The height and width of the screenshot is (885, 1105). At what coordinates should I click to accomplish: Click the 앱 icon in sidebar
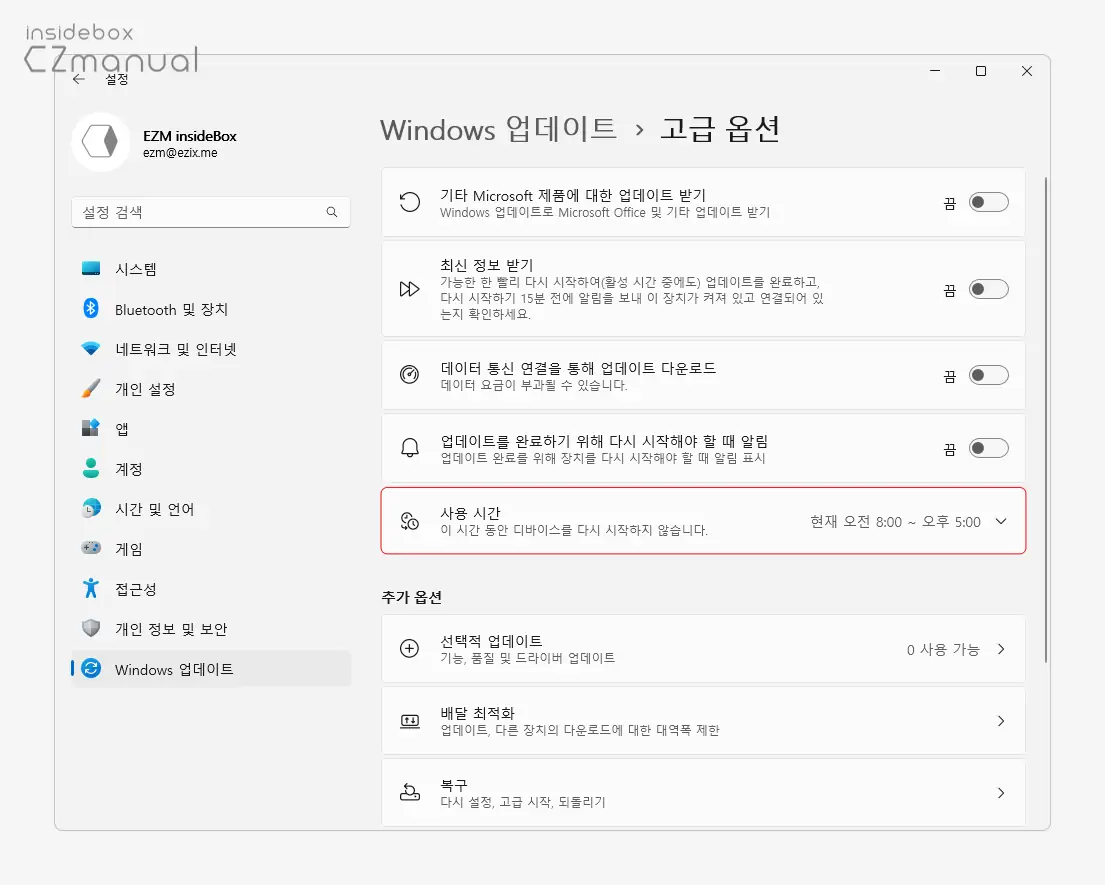[x=91, y=428]
